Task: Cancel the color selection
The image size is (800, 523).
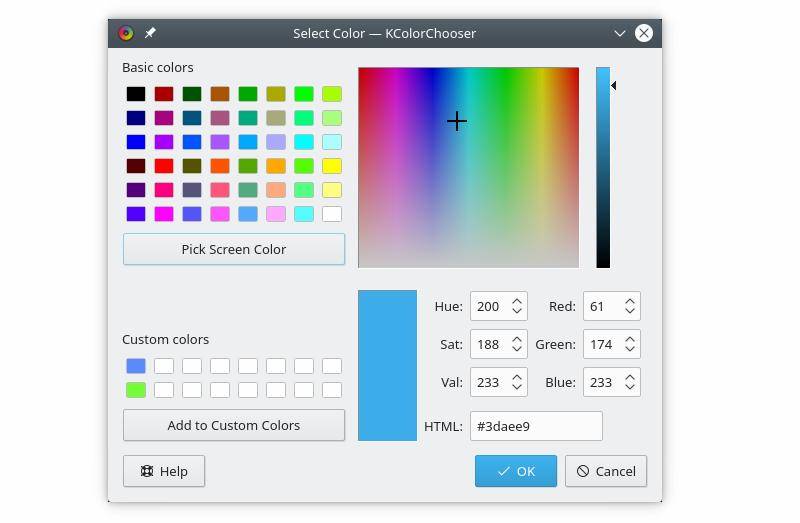Action: point(606,471)
